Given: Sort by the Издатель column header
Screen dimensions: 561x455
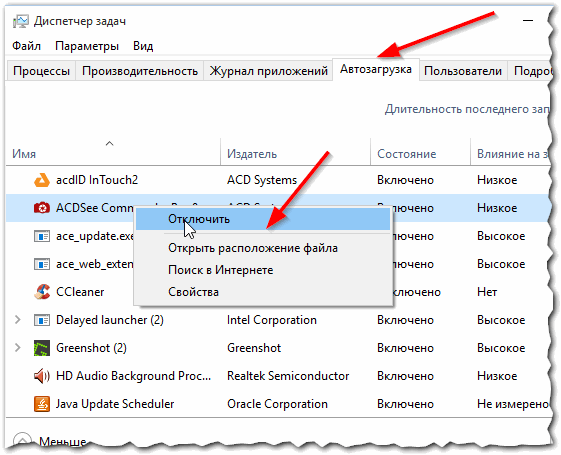Looking at the screenshot, I should tap(252, 154).
